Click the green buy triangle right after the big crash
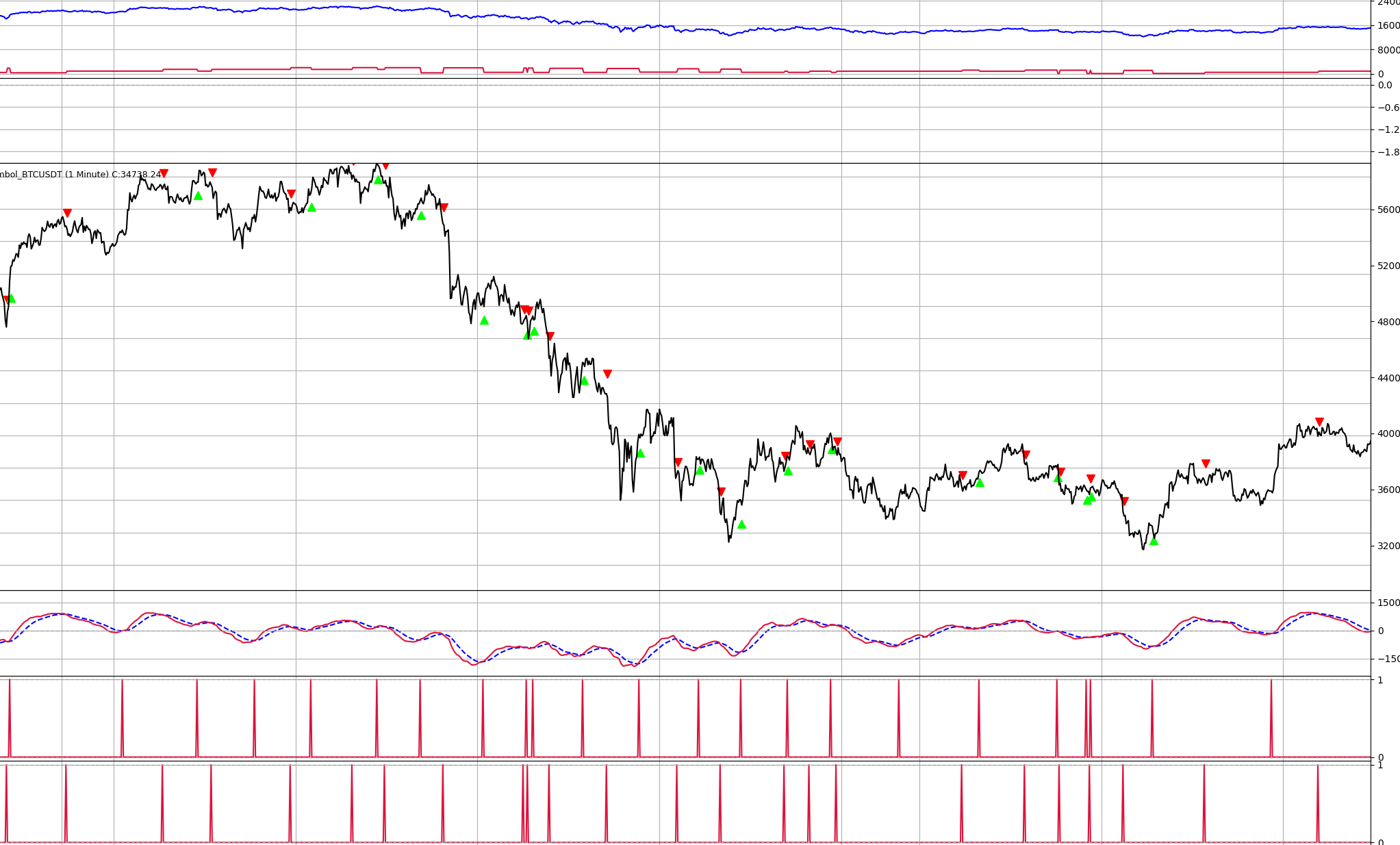 484,320
